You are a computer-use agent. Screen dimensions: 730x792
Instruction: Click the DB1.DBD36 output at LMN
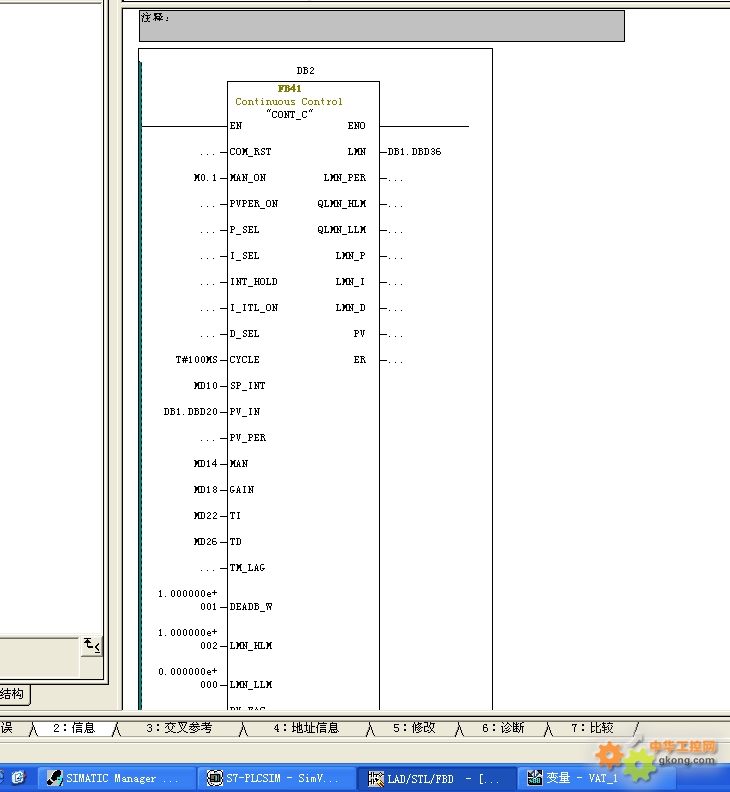(x=414, y=152)
